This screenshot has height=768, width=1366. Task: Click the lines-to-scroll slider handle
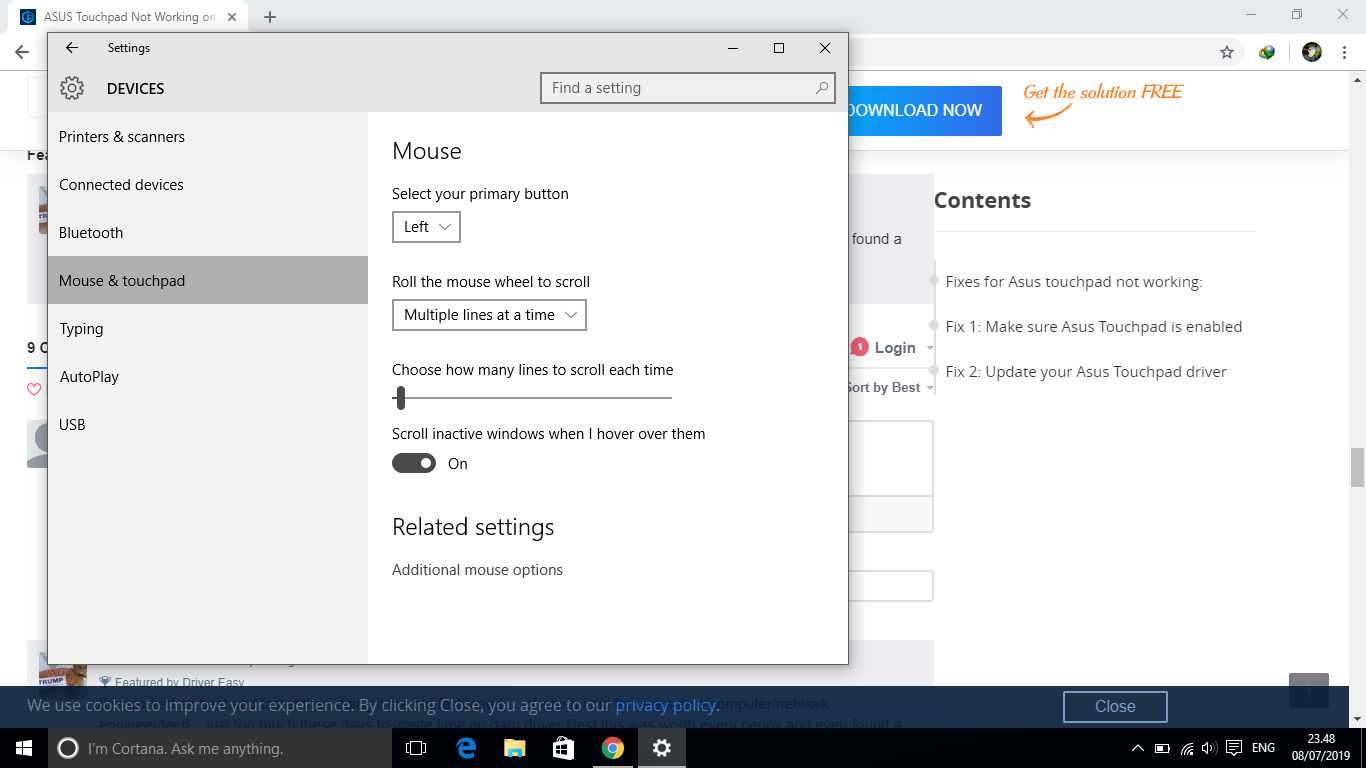pos(400,398)
